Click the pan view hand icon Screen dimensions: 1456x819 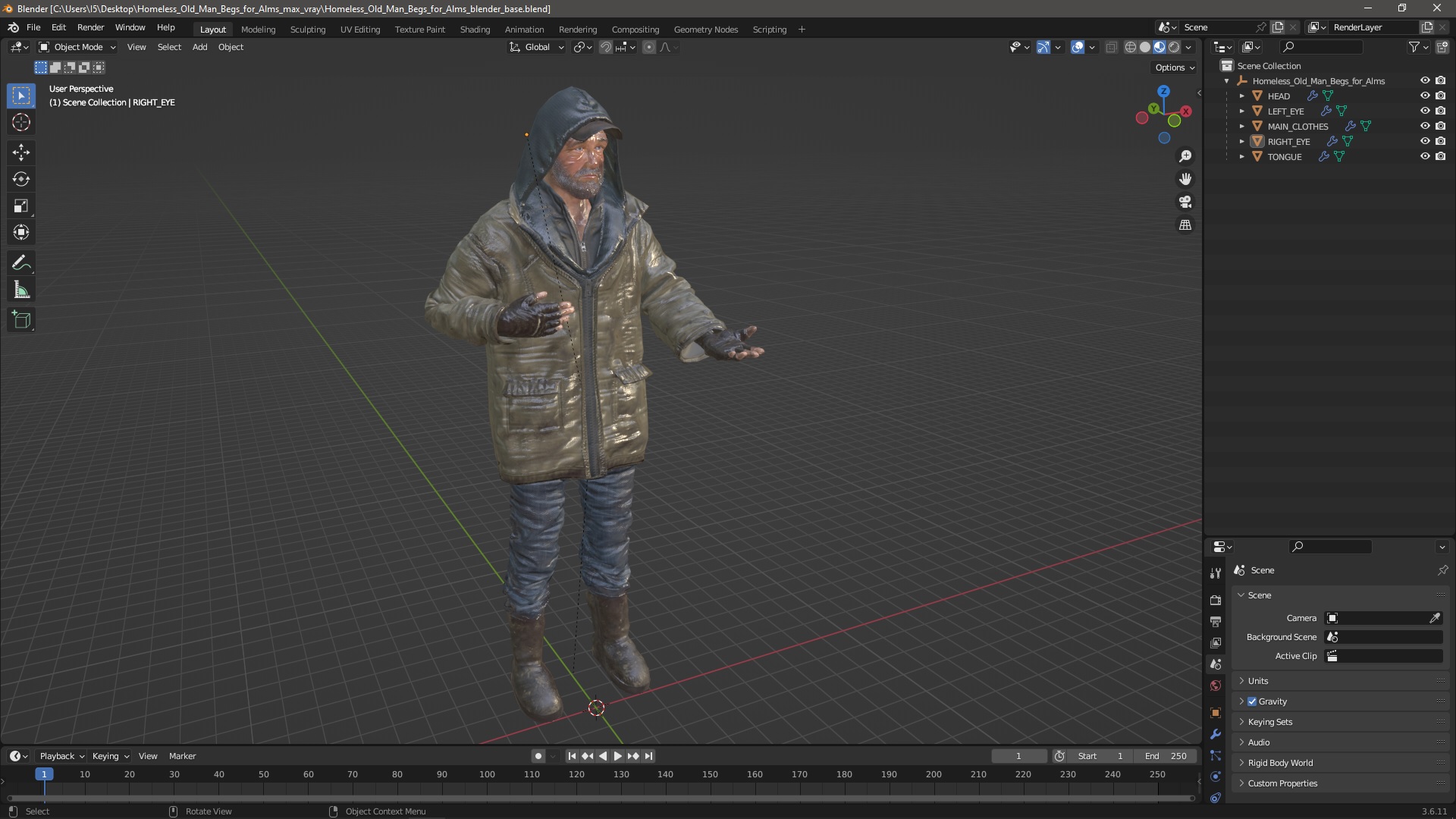(1185, 179)
